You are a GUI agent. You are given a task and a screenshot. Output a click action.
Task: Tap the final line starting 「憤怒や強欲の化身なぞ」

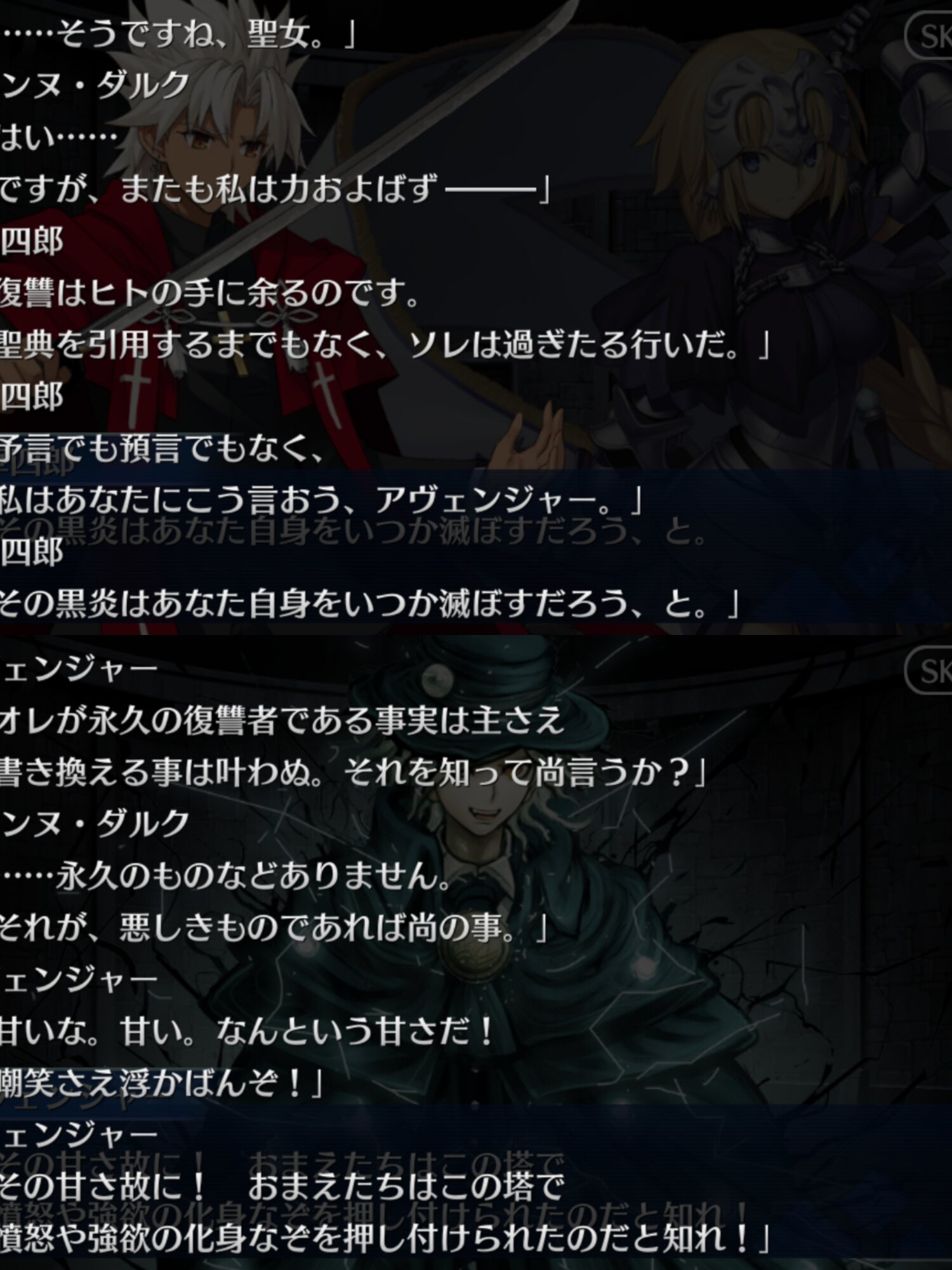385,1239
